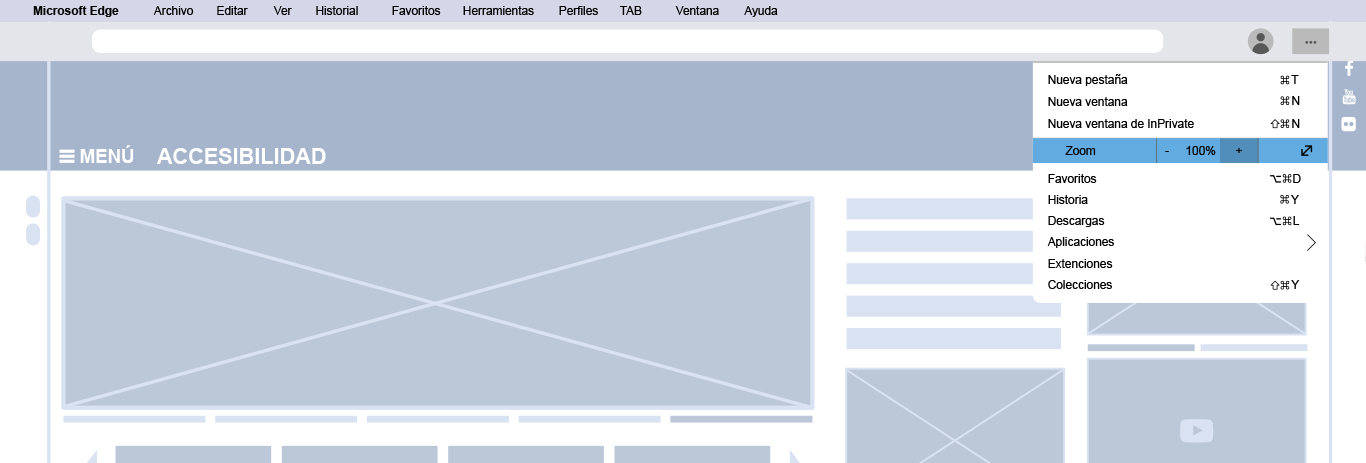The image size is (1366, 463).
Task: Enter full screen via zoom expand icon
Action: coord(1306,151)
